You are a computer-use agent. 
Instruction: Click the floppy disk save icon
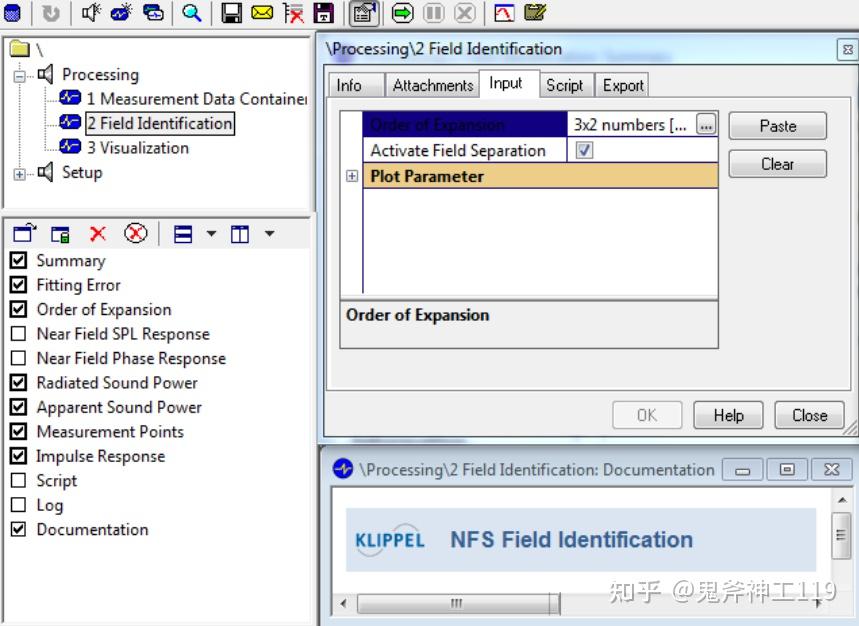(231, 13)
